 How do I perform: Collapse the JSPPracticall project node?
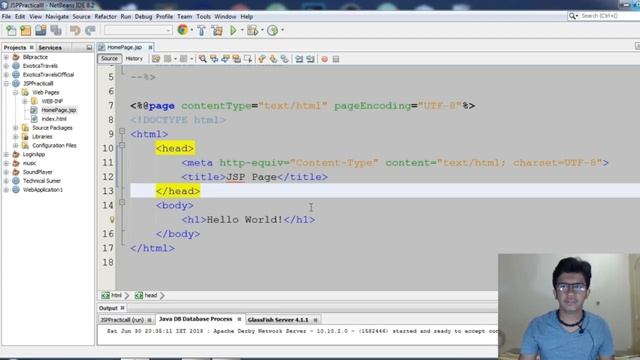[6, 84]
